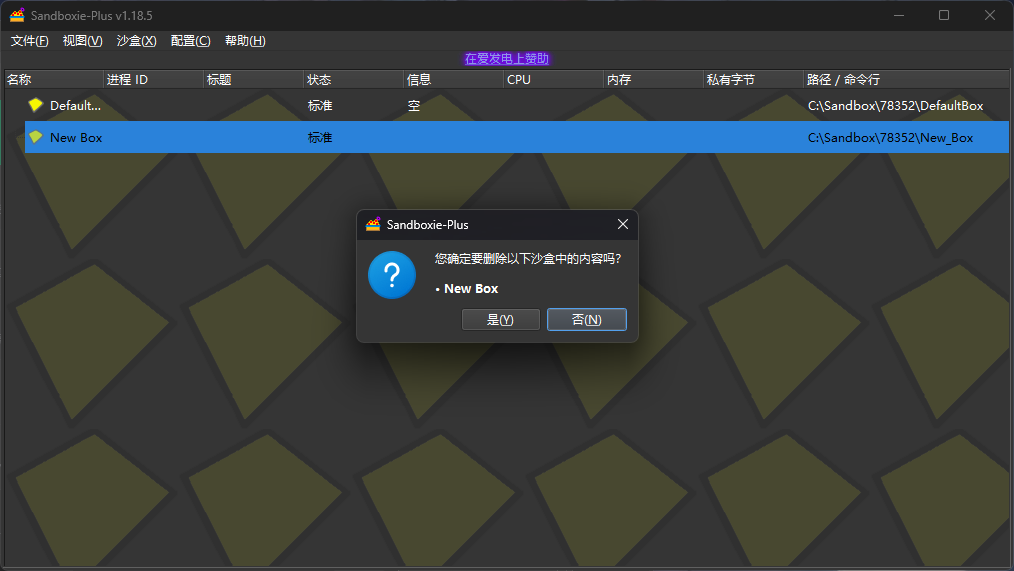Click the 空 info cell of DefaultBox

[x=414, y=105]
